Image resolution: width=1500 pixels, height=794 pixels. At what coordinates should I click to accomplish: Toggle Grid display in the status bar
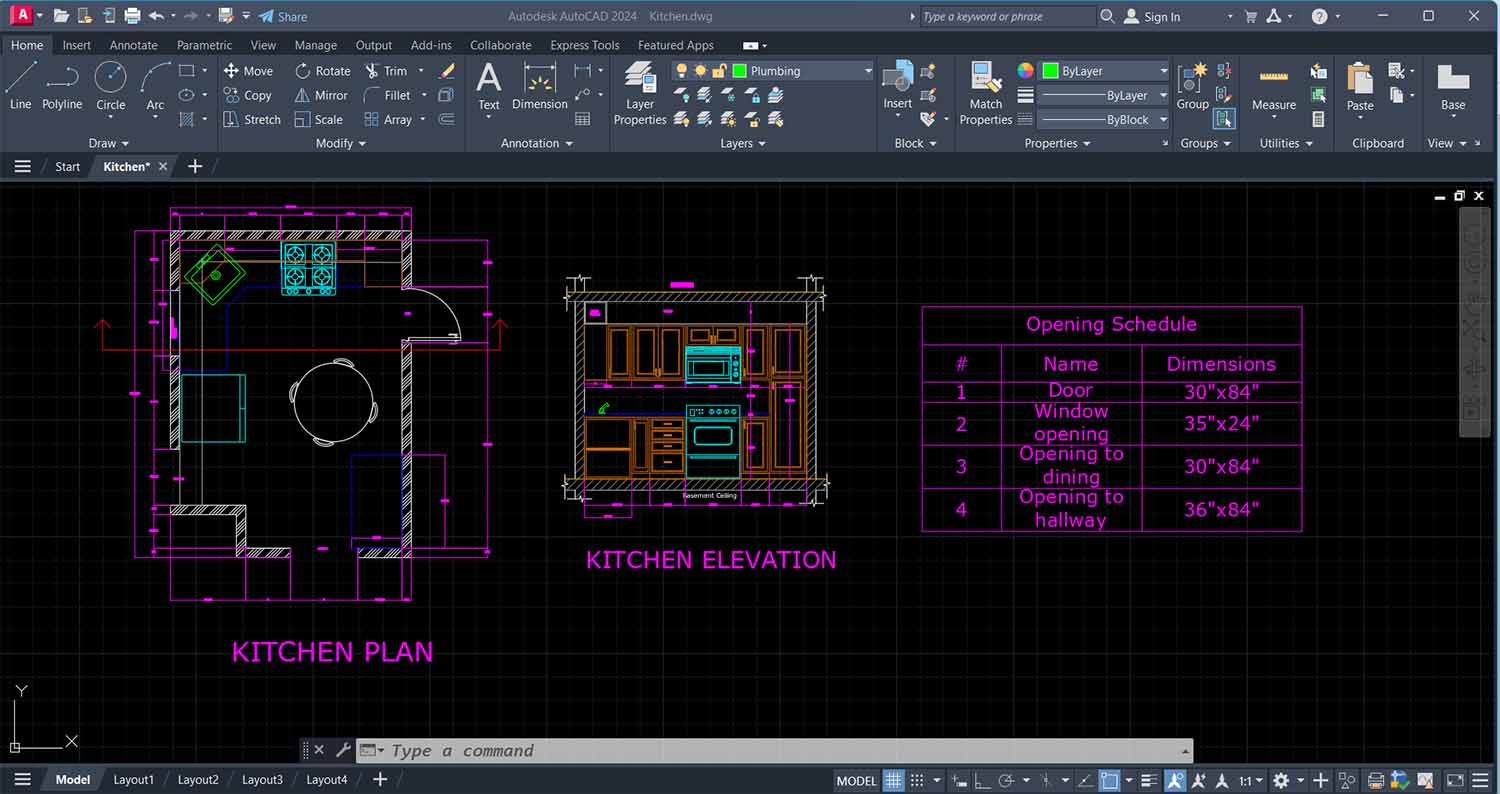tap(892, 780)
